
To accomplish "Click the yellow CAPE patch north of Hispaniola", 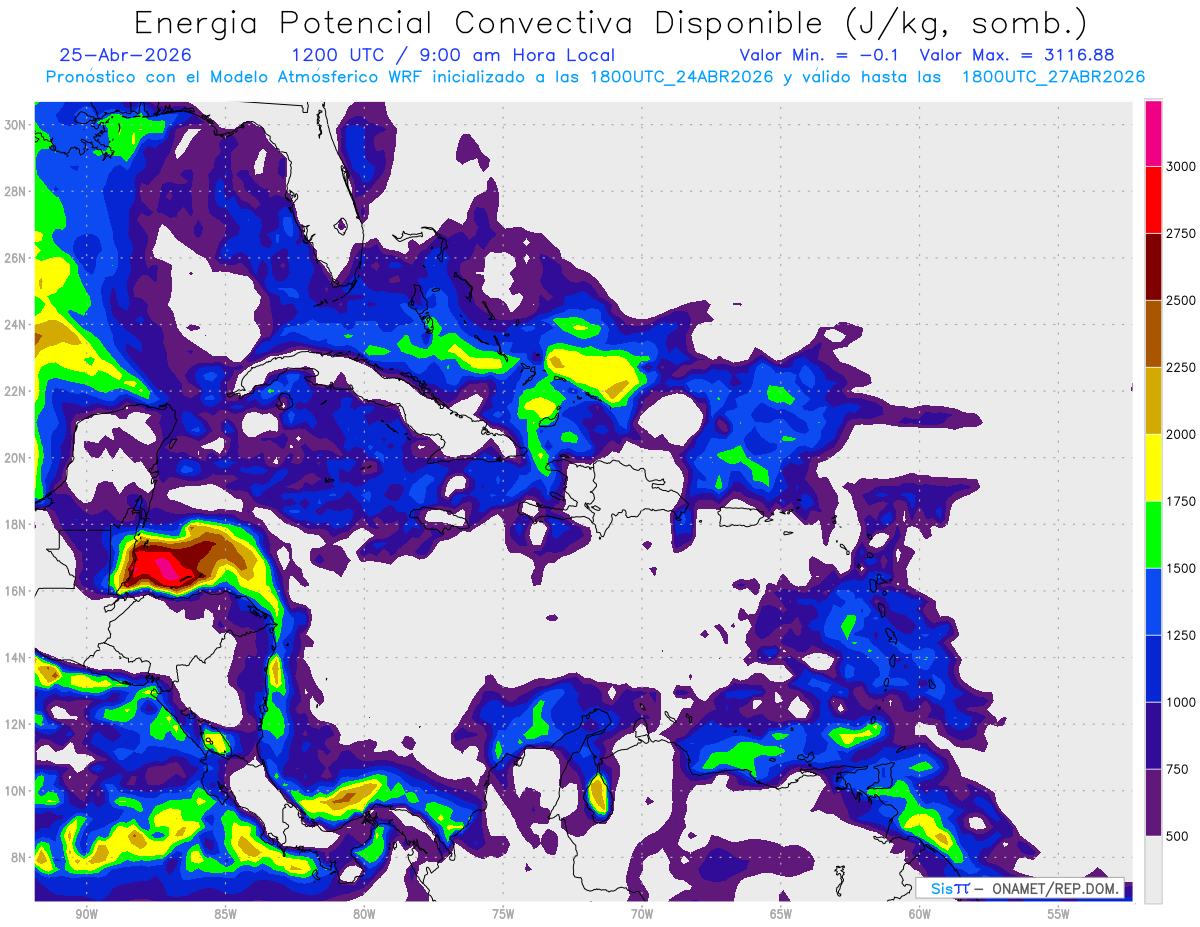I will click(592, 372).
